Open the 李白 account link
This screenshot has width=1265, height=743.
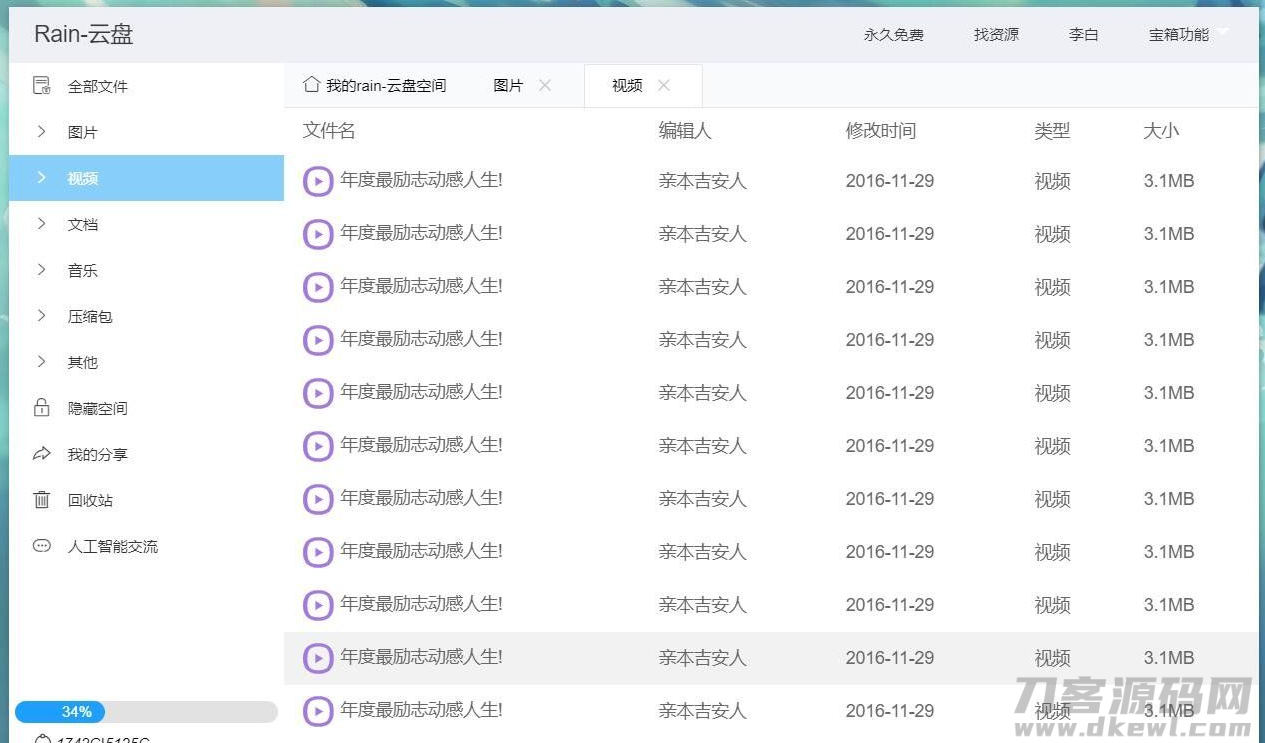pyautogui.click(x=1083, y=33)
